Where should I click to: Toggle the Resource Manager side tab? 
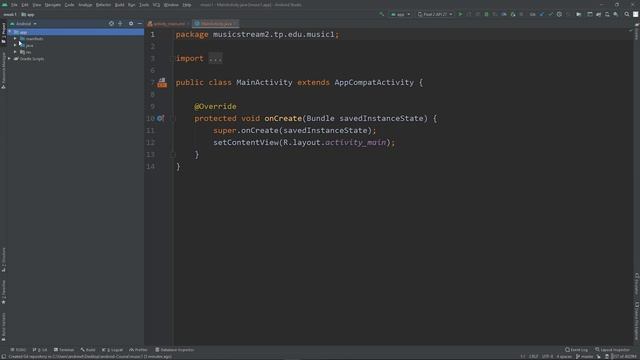point(4,70)
